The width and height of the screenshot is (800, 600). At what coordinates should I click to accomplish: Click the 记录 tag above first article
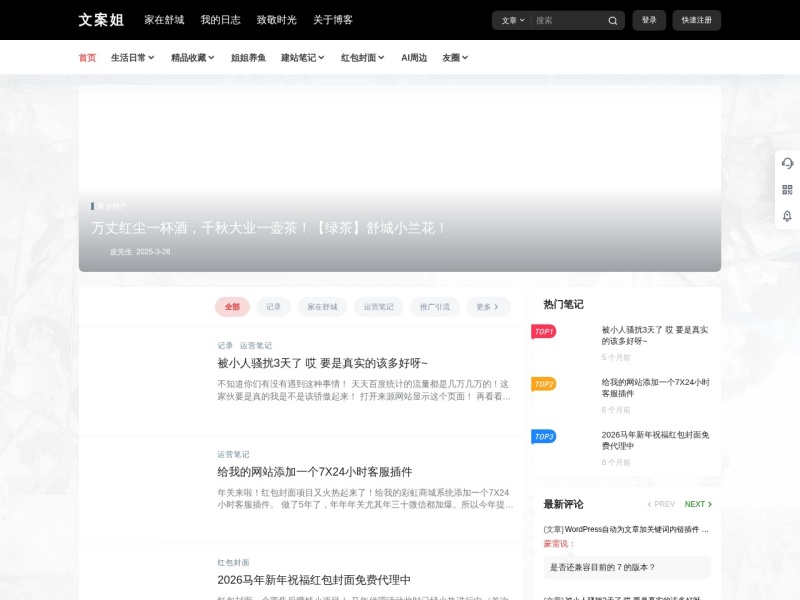(x=225, y=345)
